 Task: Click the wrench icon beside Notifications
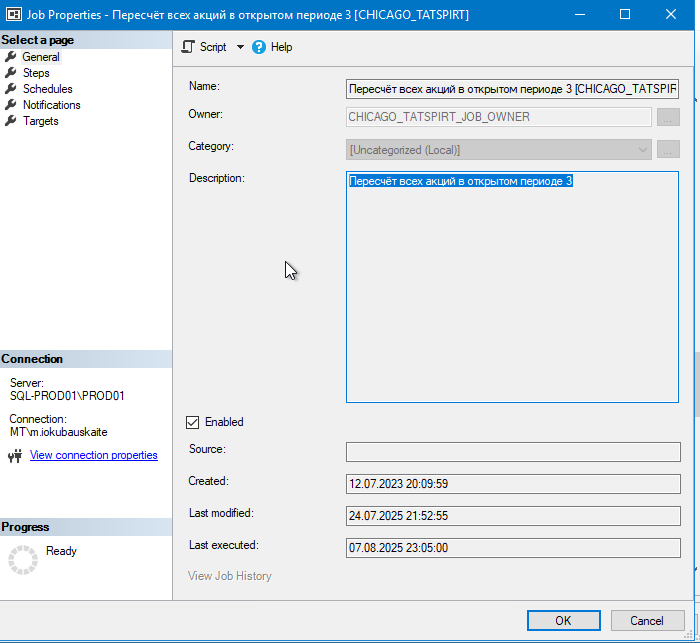point(11,105)
